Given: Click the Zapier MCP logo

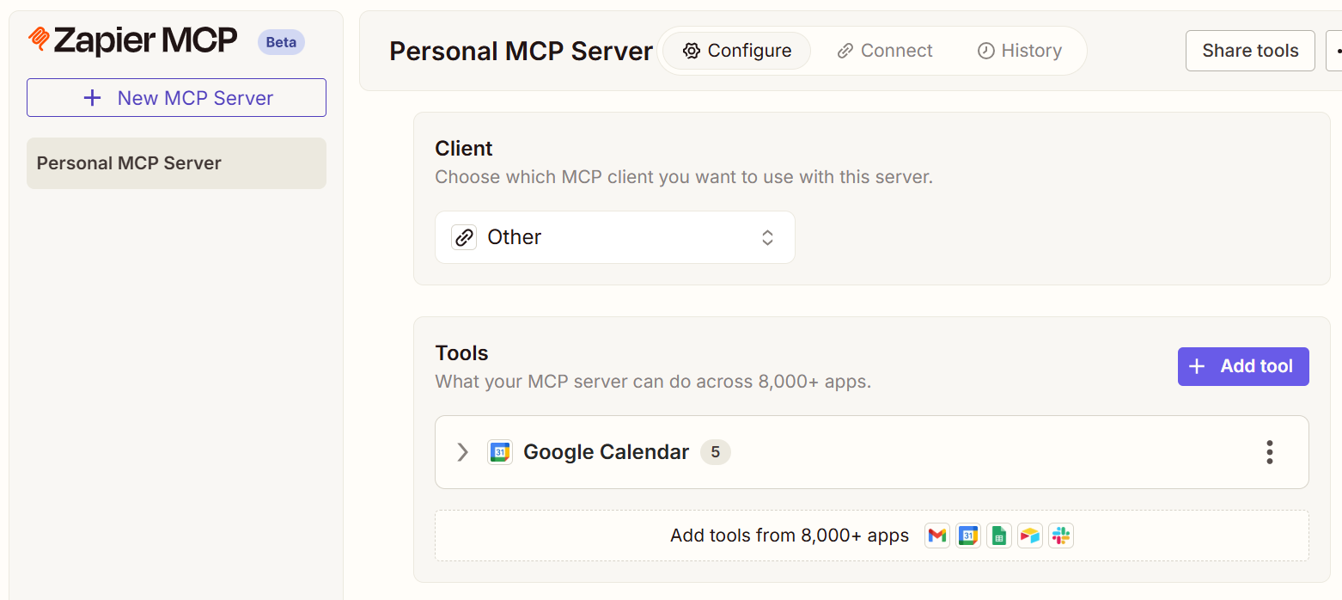Looking at the screenshot, I should (130, 41).
